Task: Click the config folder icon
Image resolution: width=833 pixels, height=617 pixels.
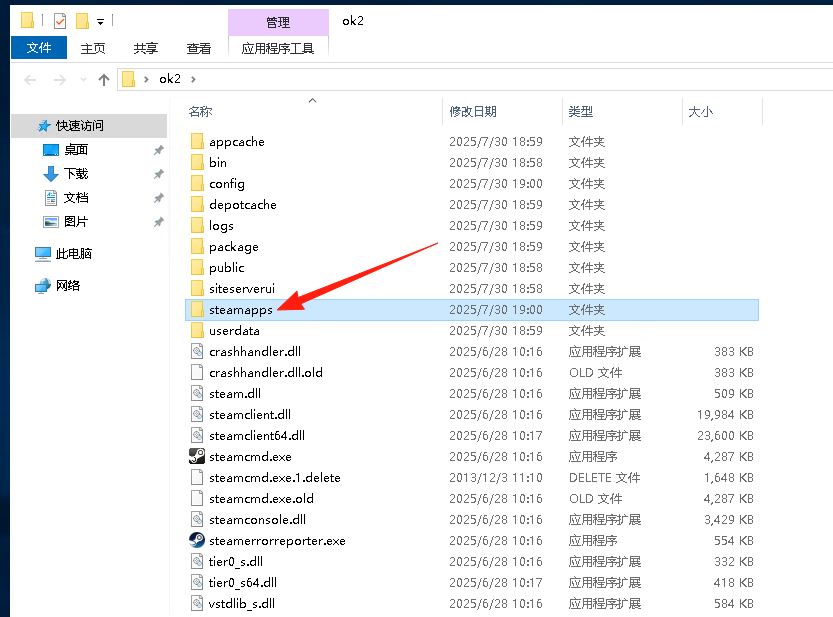Action: point(197,183)
